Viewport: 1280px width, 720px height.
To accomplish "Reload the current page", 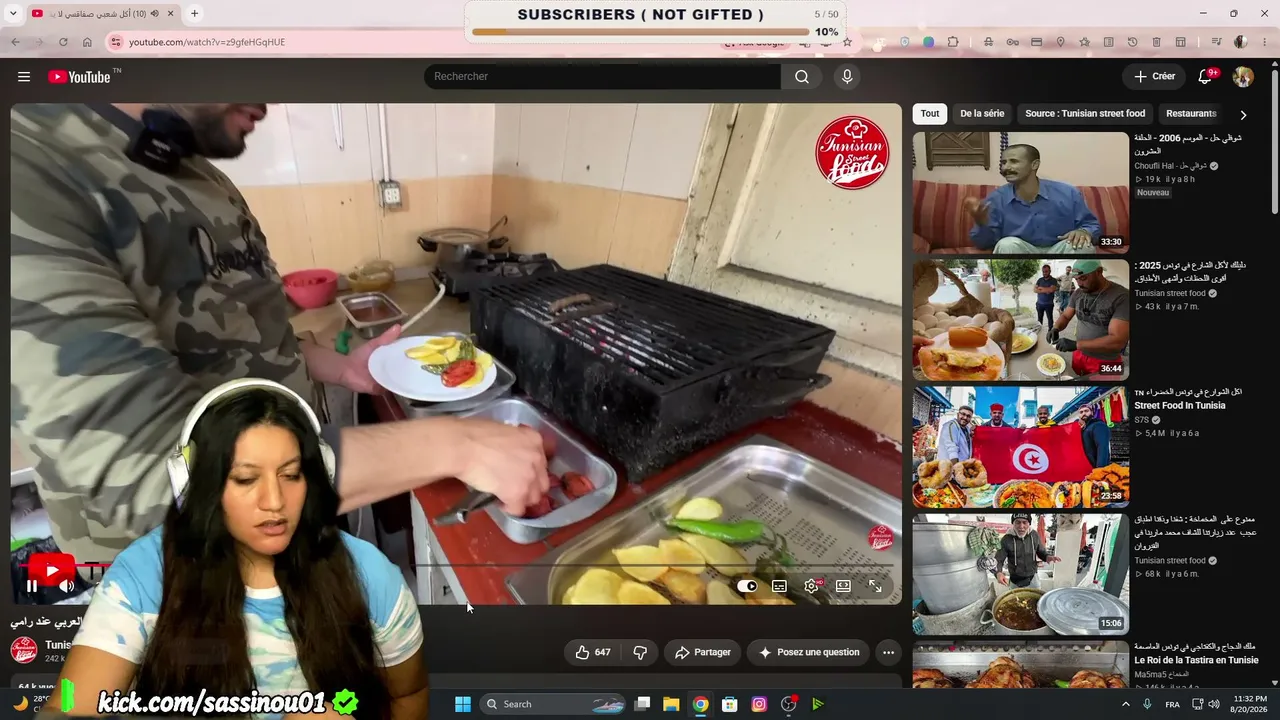I will click(63, 42).
